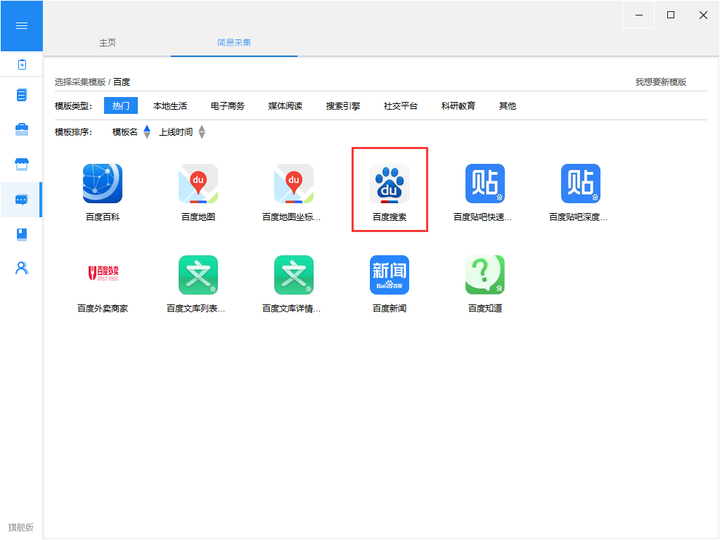The image size is (720, 540).
Task: Open the 百度搜索 template
Action: [389, 192]
